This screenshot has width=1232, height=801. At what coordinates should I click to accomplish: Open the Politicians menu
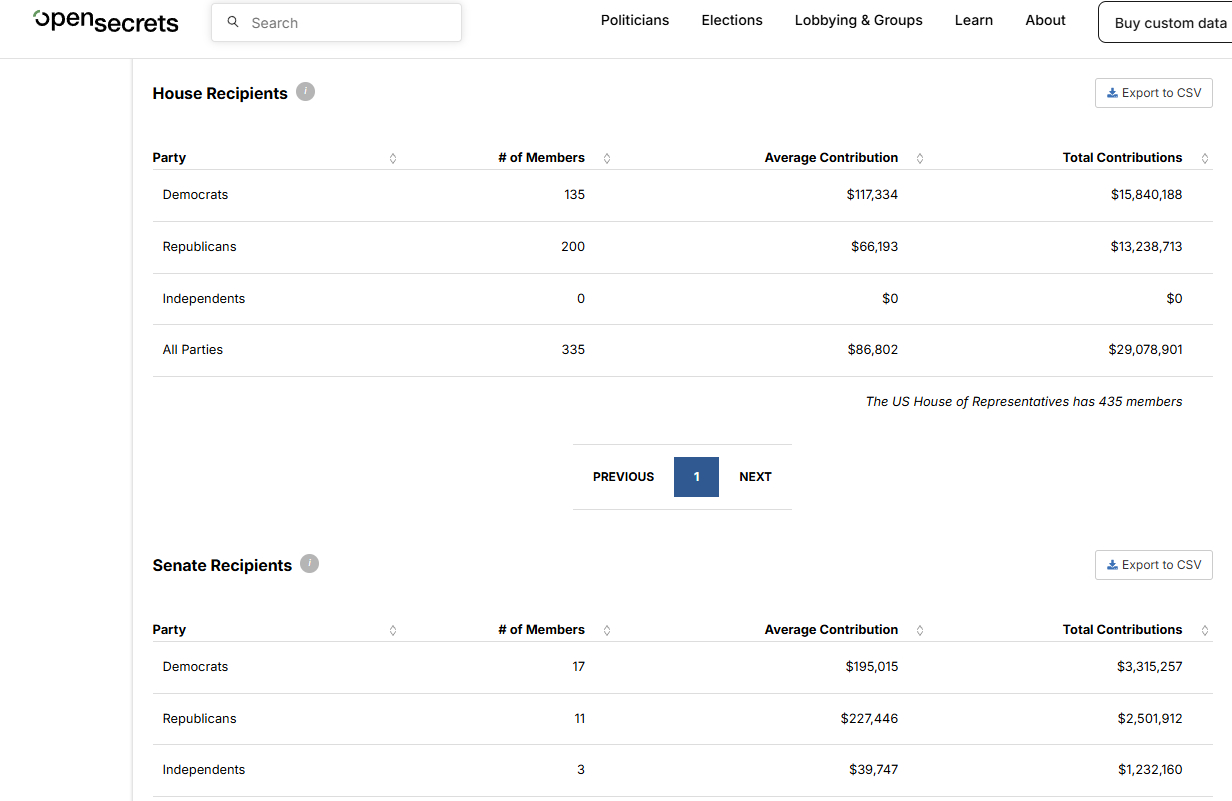635,20
